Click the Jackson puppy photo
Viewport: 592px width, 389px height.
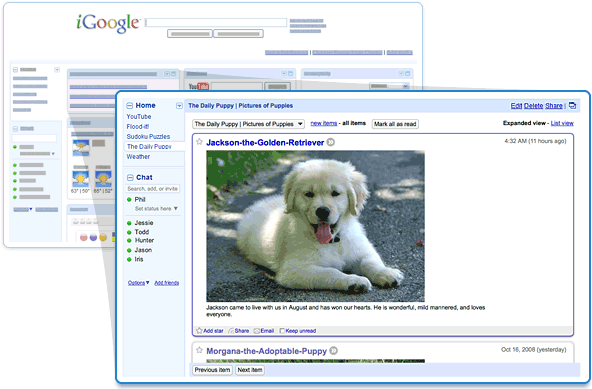315,226
